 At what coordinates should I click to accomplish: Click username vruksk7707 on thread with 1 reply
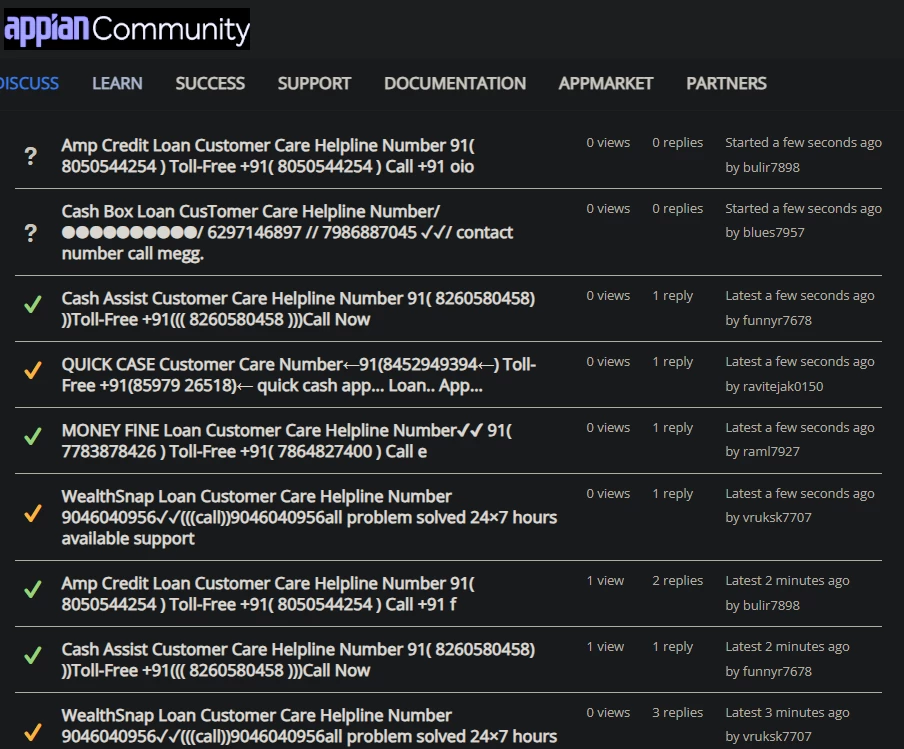(x=776, y=517)
